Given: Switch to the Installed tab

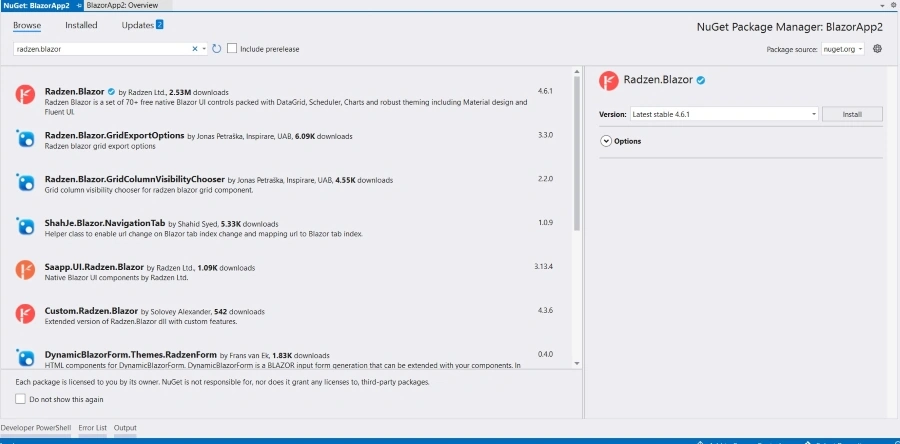Looking at the screenshot, I should click(81, 25).
